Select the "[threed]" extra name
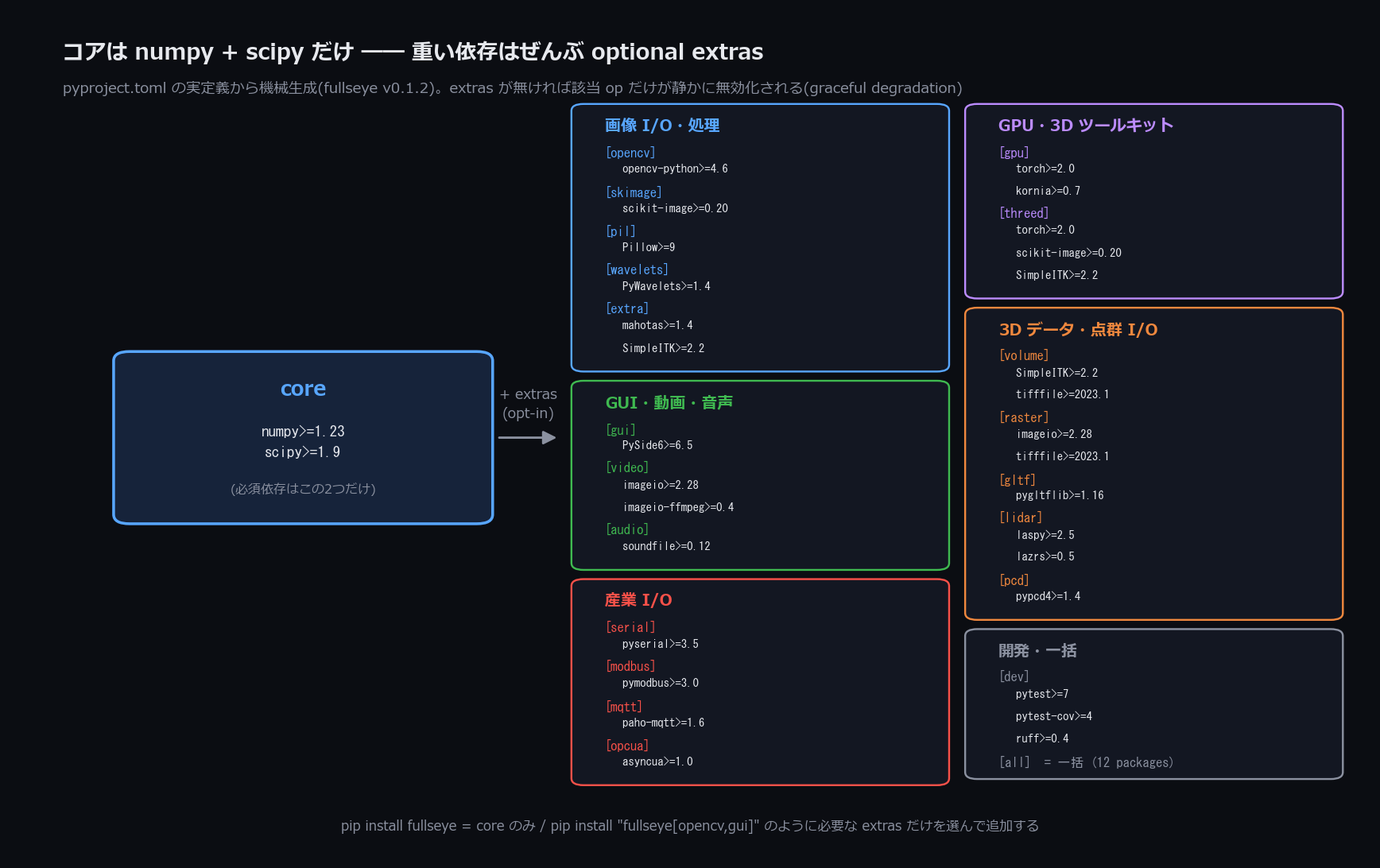The image size is (1380, 868). pos(1024,213)
